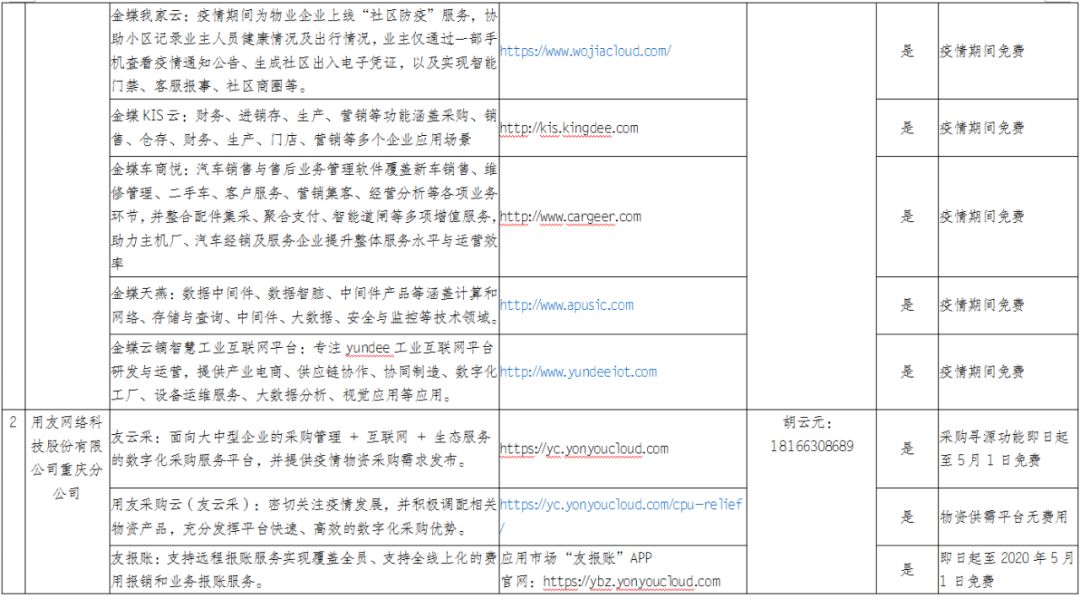The image size is (1080, 597).
Task: Click the 友云采 description cell
Action: (304, 448)
